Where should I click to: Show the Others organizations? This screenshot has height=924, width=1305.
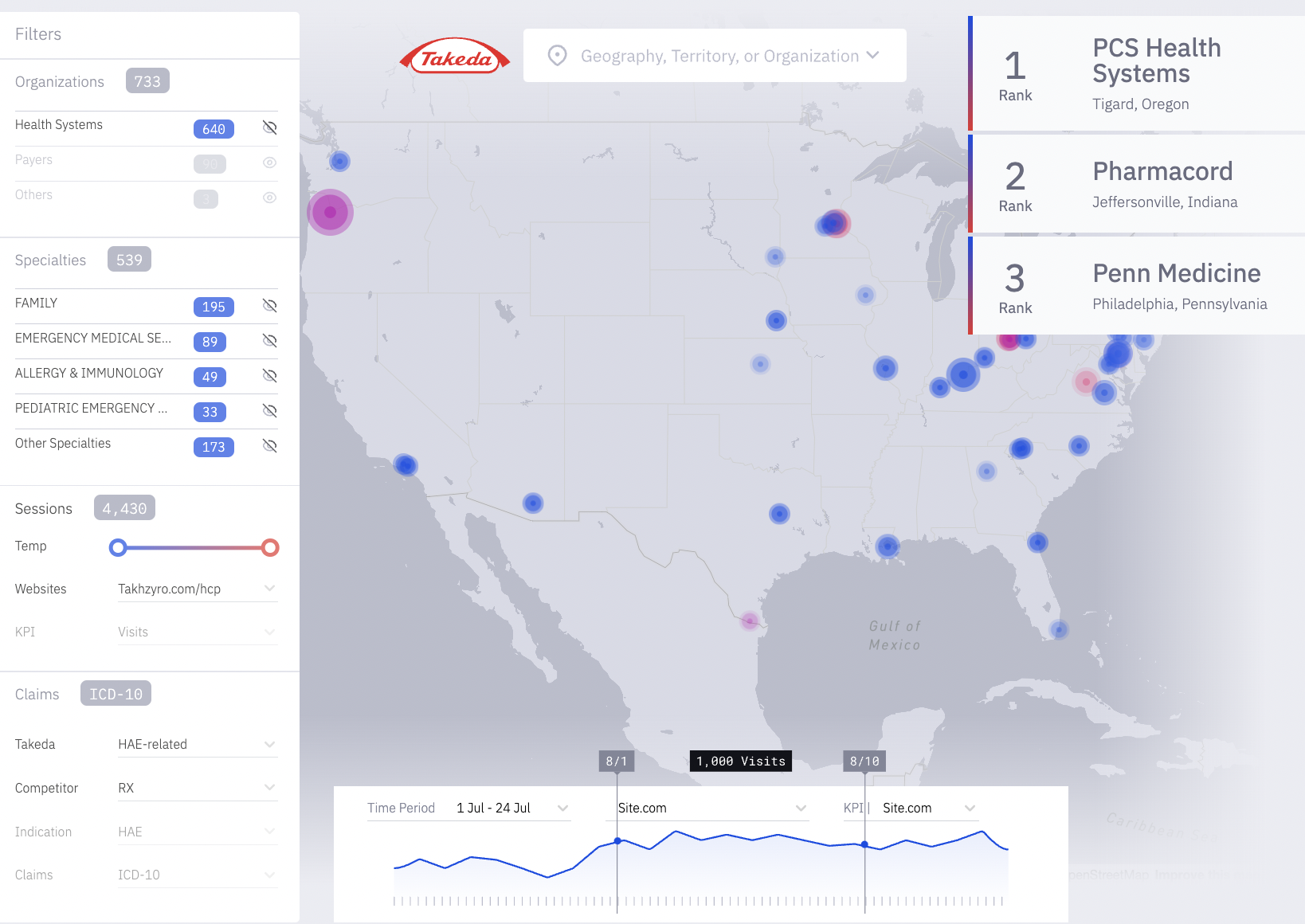[x=270, y=198]
